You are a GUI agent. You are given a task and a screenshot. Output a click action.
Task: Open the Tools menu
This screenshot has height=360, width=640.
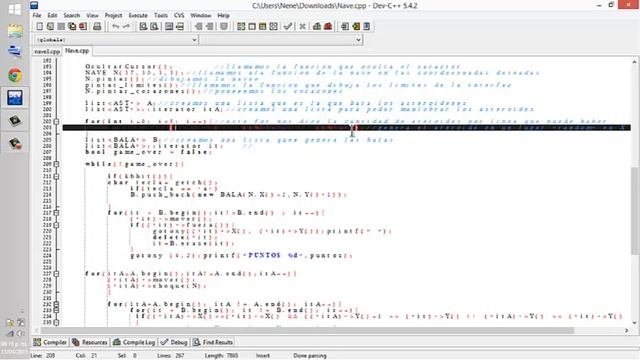click(160, 16)
